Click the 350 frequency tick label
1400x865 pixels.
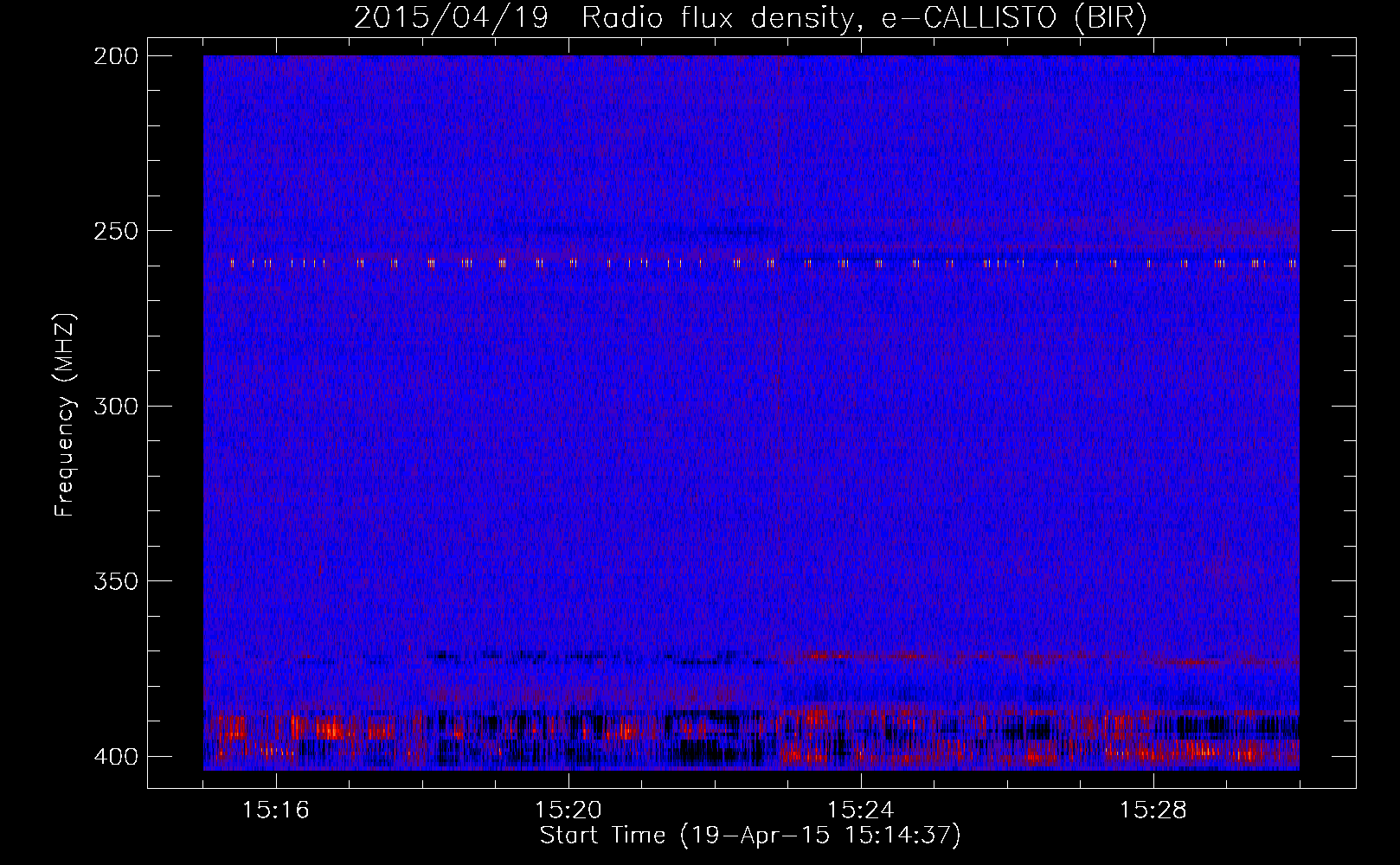116,581
